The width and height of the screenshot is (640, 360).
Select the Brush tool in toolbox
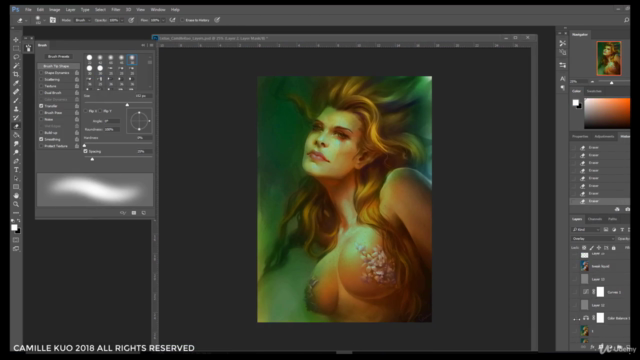click(x=16, y=100)
